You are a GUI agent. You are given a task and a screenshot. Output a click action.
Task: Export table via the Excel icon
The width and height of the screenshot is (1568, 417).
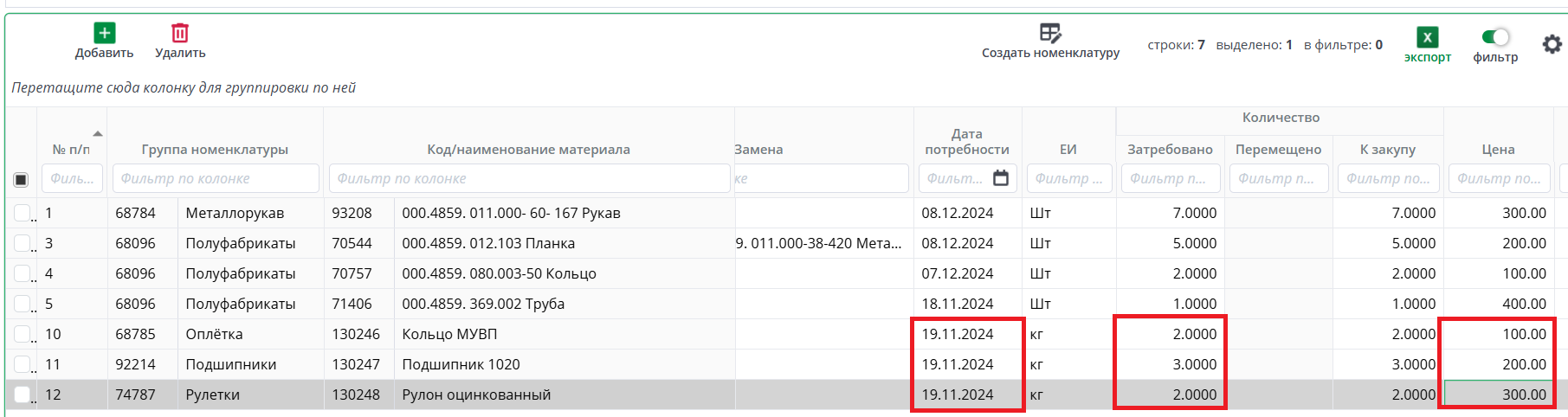coord(1427,37)
